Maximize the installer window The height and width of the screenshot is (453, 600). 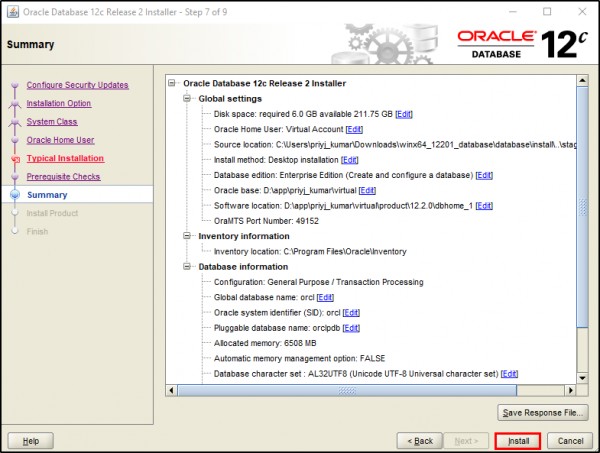pyautogui.click(x=547, y=12)
